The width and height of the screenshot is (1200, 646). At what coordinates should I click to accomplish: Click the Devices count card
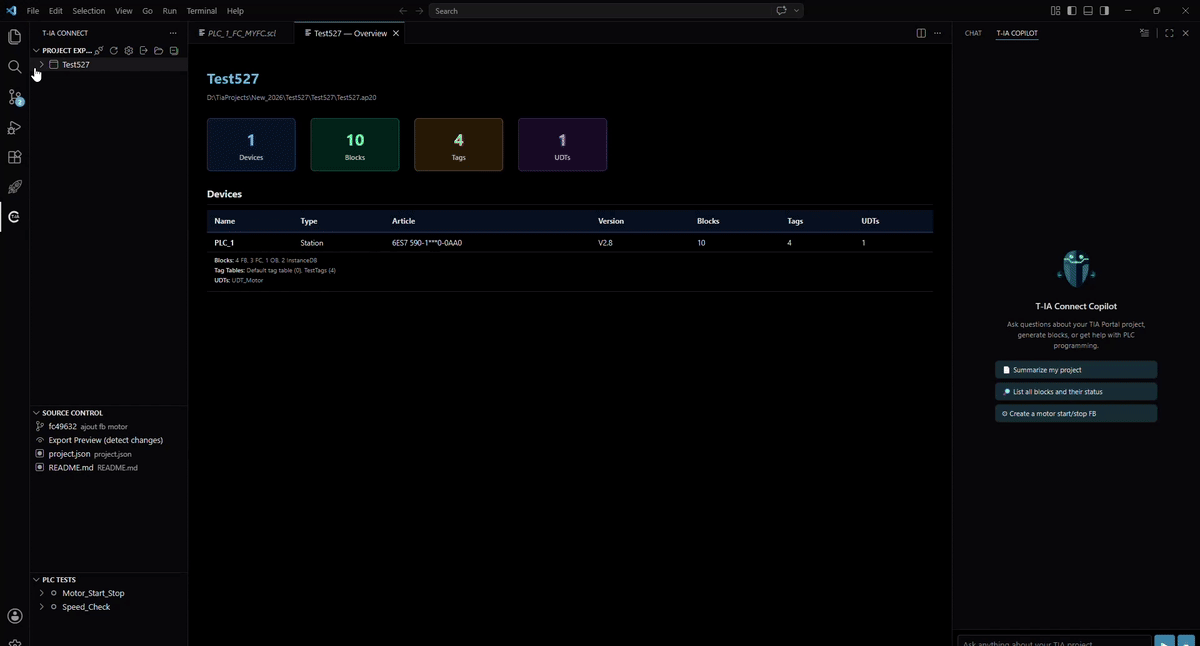coord(251,145)
